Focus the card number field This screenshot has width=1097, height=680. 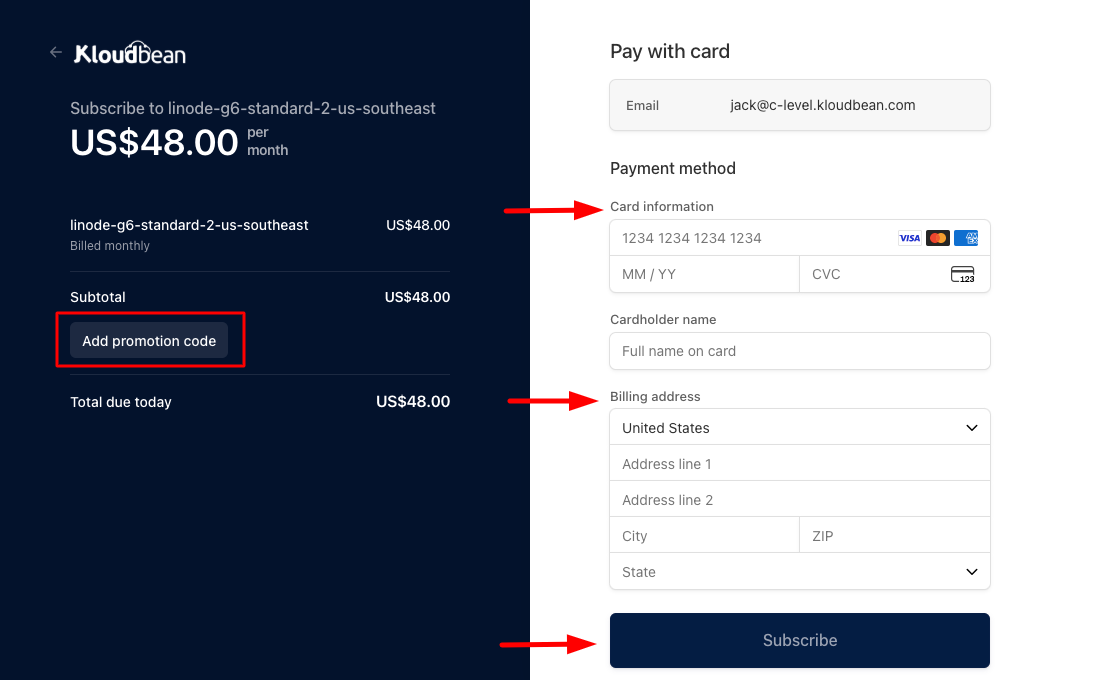(x=750, y=238)
